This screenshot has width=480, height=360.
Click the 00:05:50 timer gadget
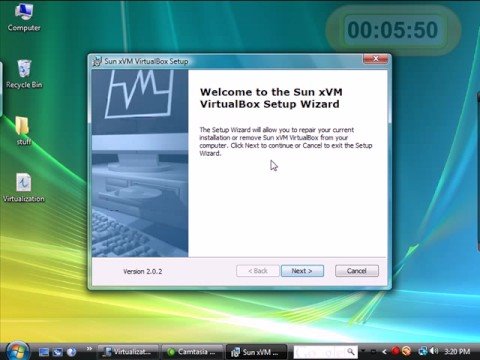393,30
